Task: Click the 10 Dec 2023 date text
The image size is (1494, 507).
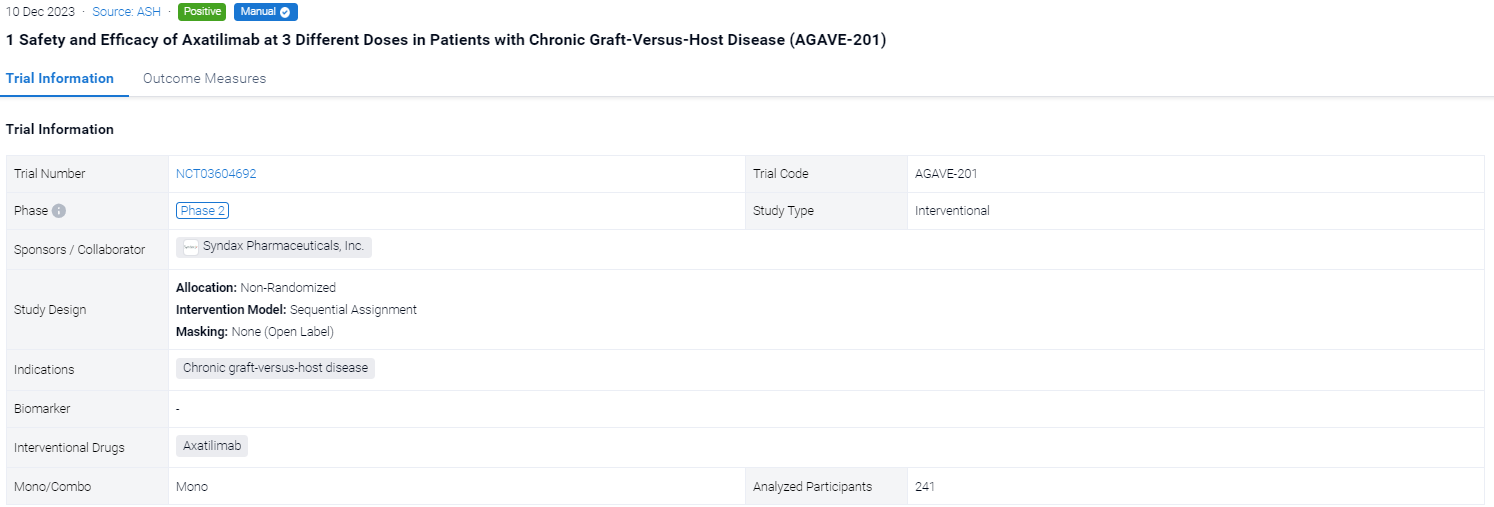Action: [x=40, y=12]
